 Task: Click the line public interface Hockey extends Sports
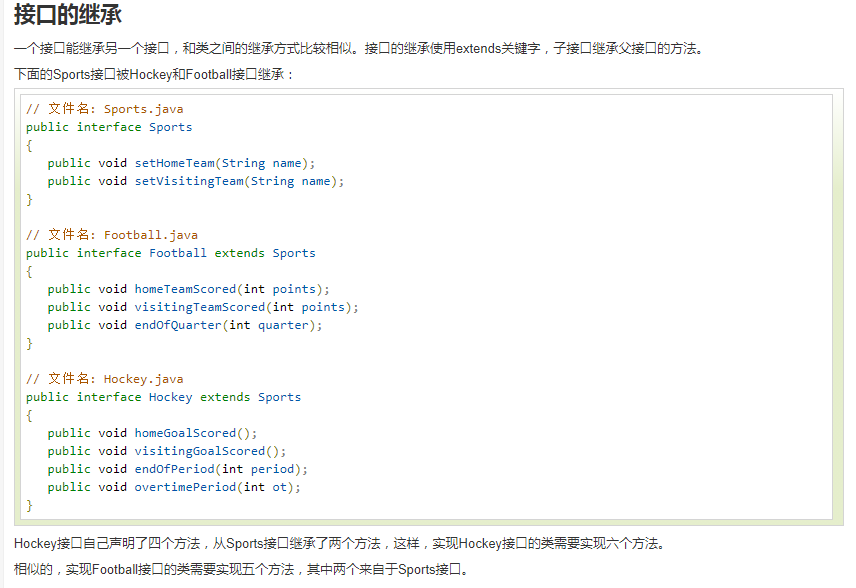point(164,397)
